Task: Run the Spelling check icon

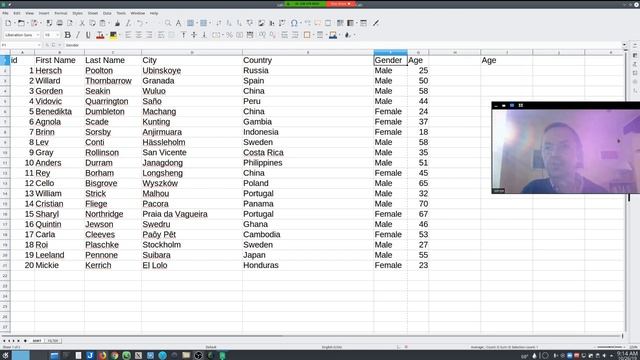Action: pos(178,23)
